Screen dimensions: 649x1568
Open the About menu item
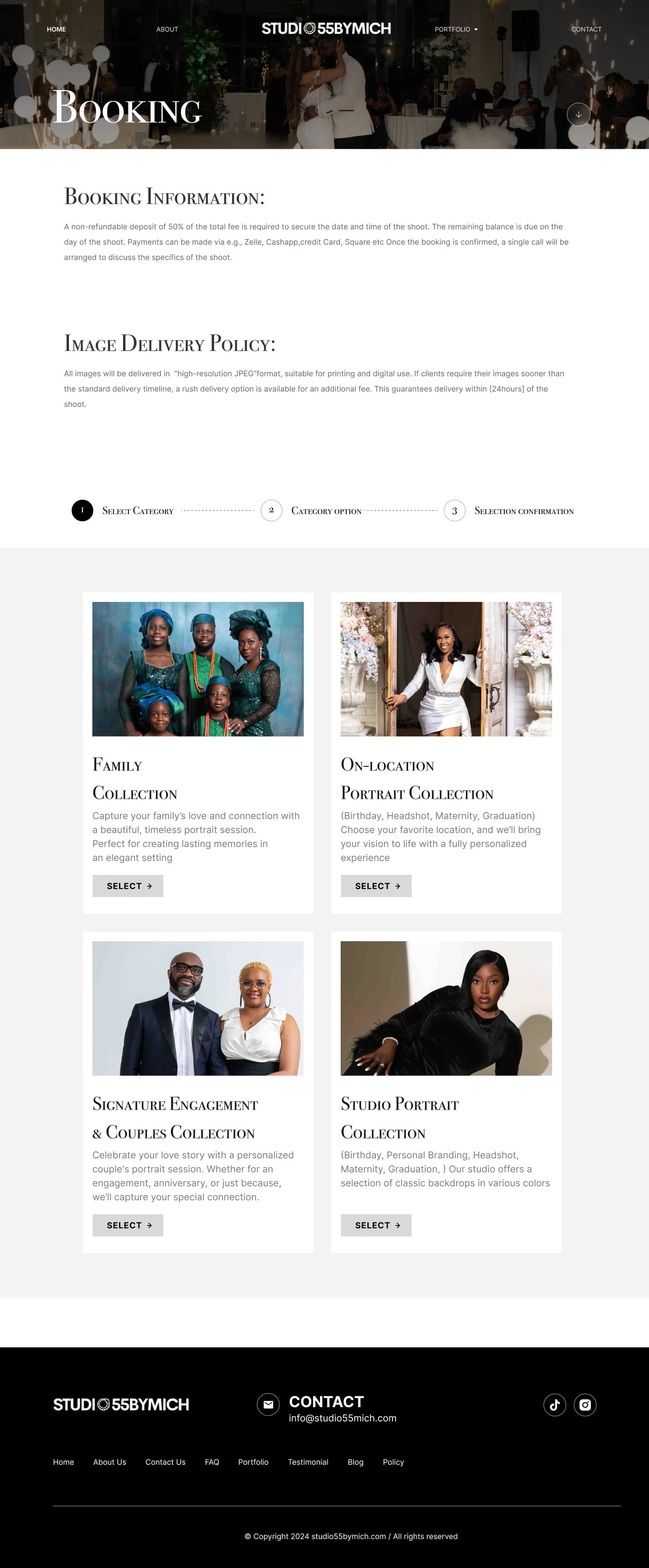click(167, 29)
